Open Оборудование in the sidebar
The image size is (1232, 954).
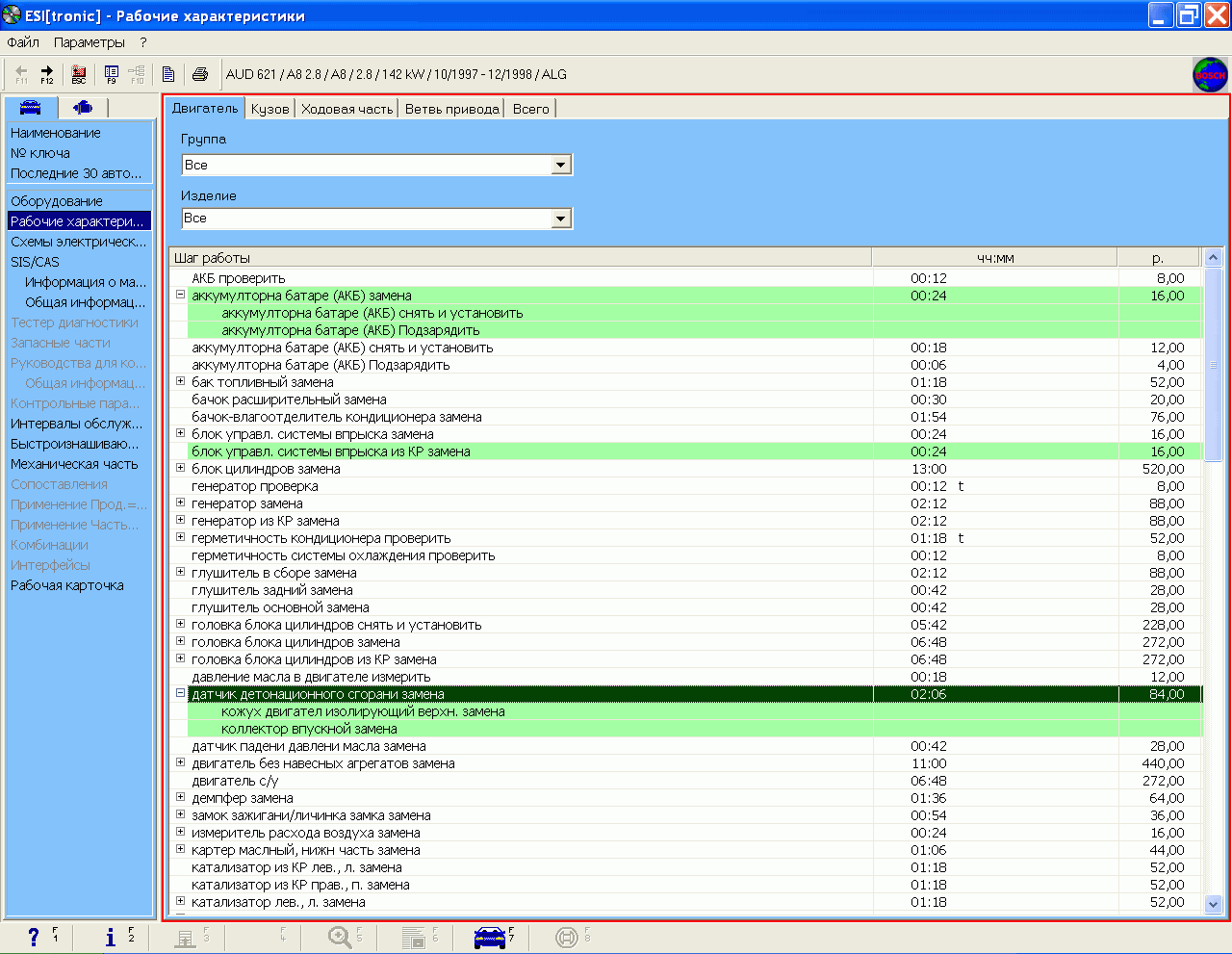pos(57,201)
